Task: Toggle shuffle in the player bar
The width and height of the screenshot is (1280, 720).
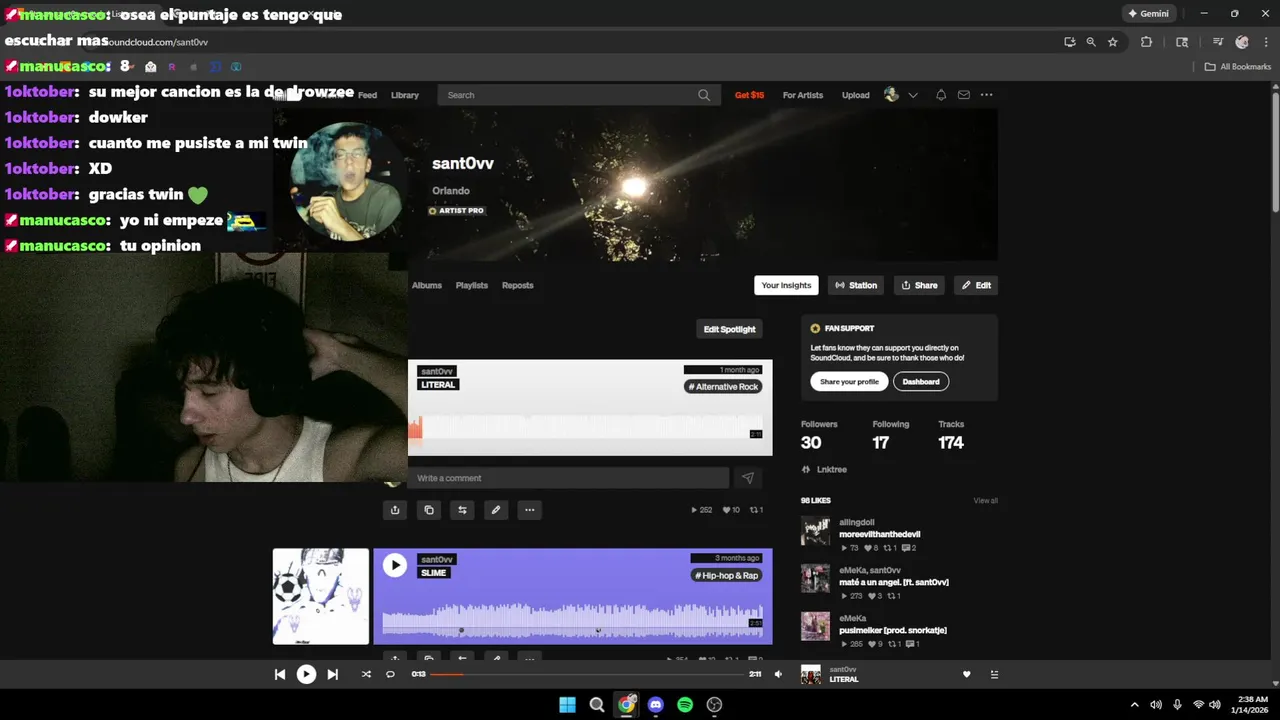Action: coord(366,674)
